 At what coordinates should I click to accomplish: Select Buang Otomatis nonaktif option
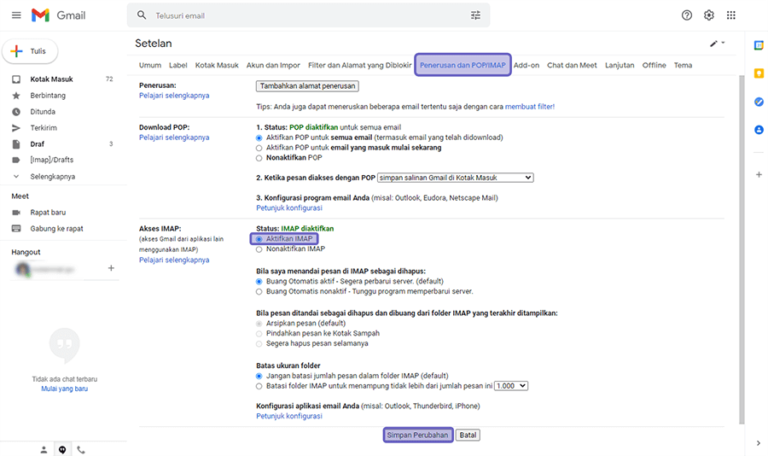tap(259, 292)
